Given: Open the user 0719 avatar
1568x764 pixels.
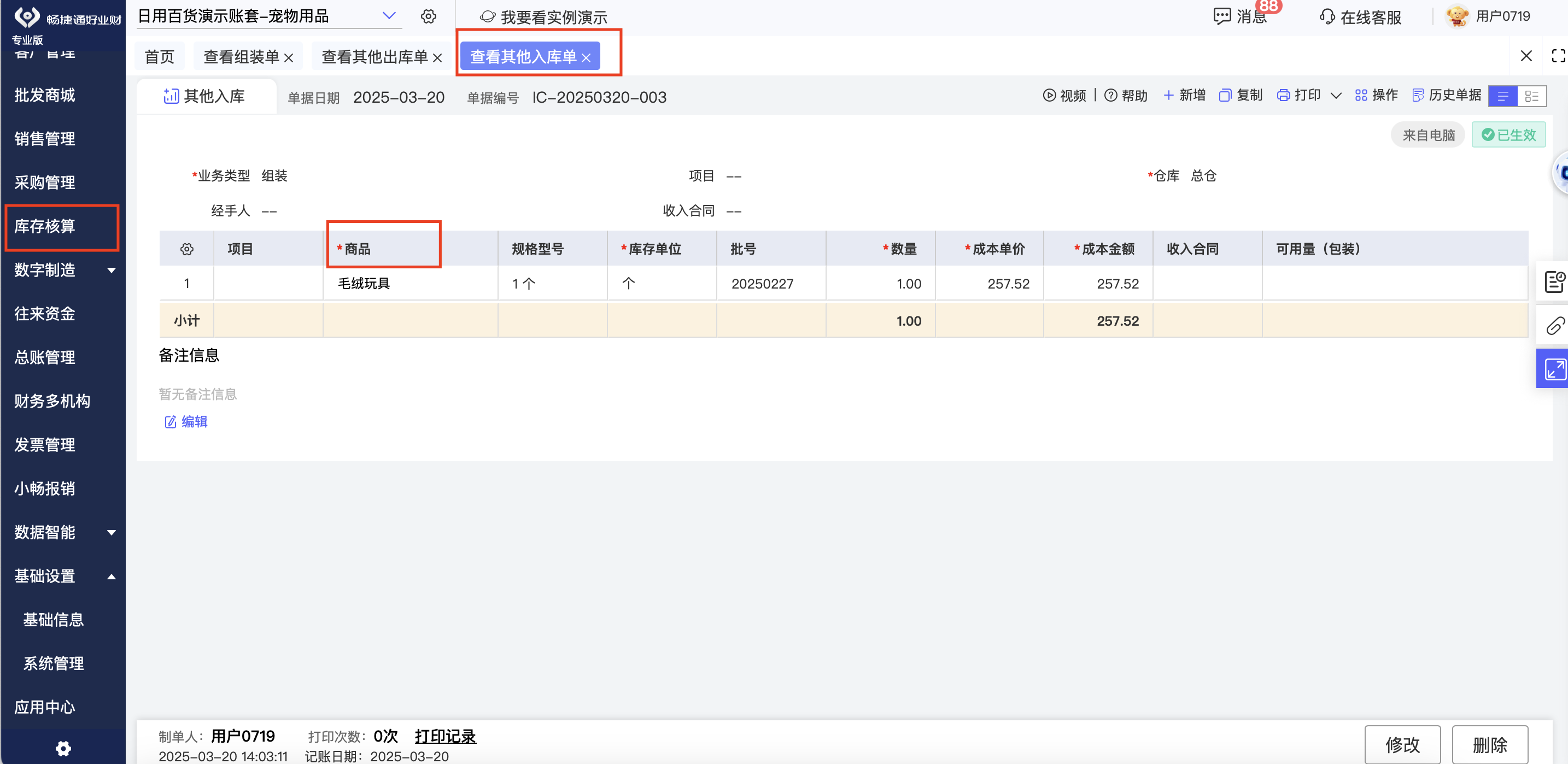Looking at the screenshot, I should point(1456,16).
